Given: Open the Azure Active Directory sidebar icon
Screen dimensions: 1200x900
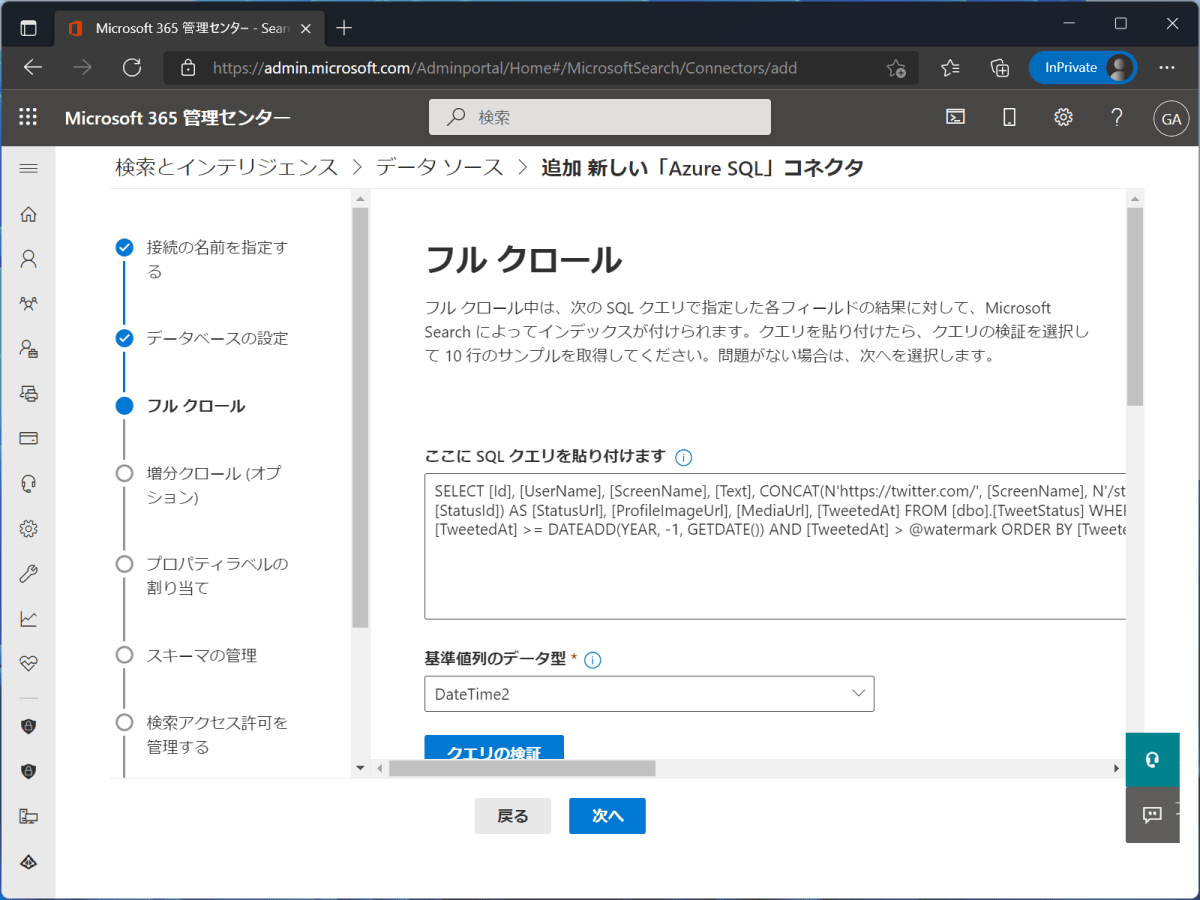Looking at the screenshot, I should [x=28, y=861].
